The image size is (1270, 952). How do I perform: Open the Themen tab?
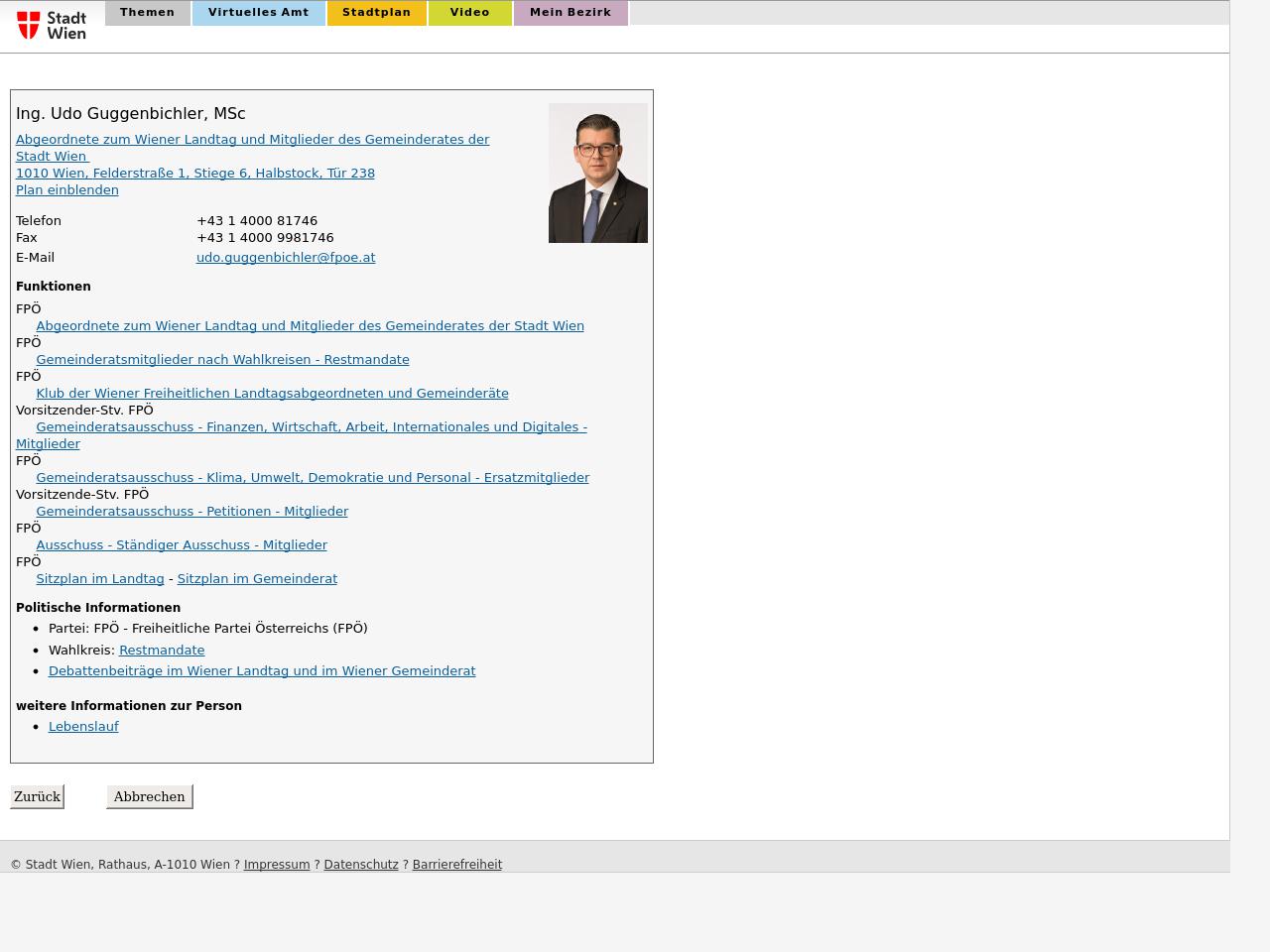147,13
